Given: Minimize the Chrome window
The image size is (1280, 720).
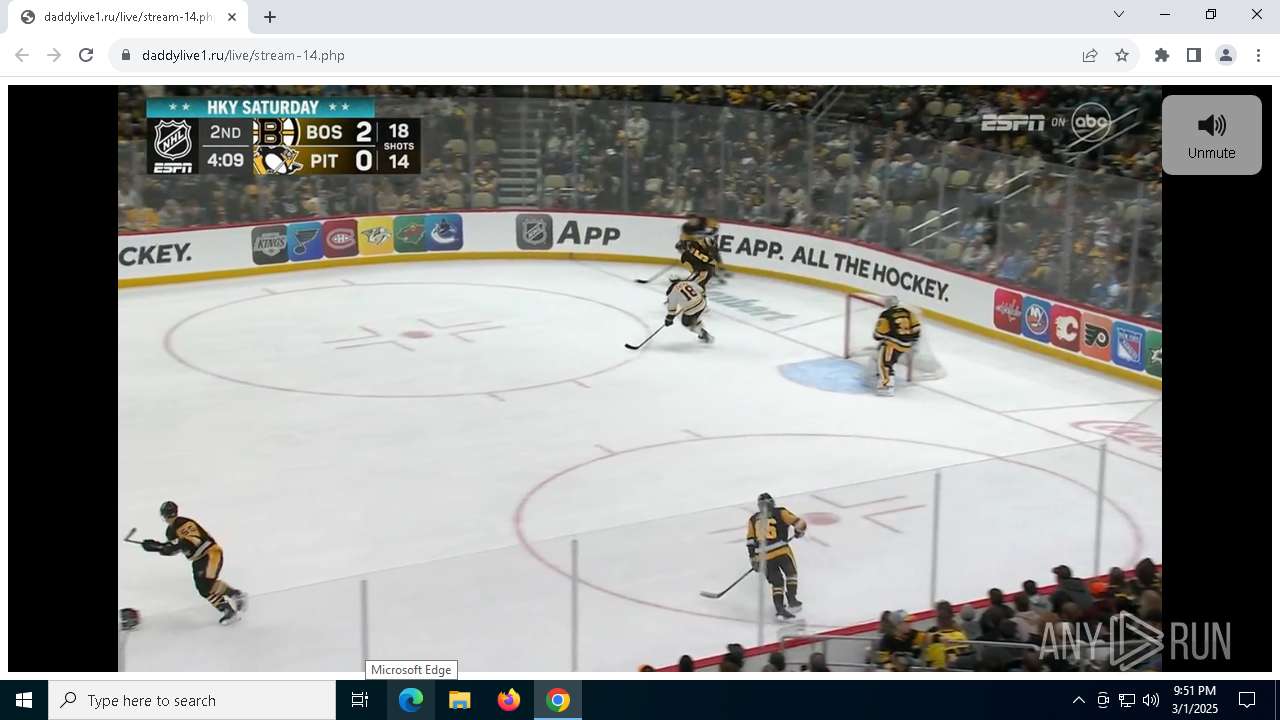Looking at the screenshot, I should pos(1165,14).
